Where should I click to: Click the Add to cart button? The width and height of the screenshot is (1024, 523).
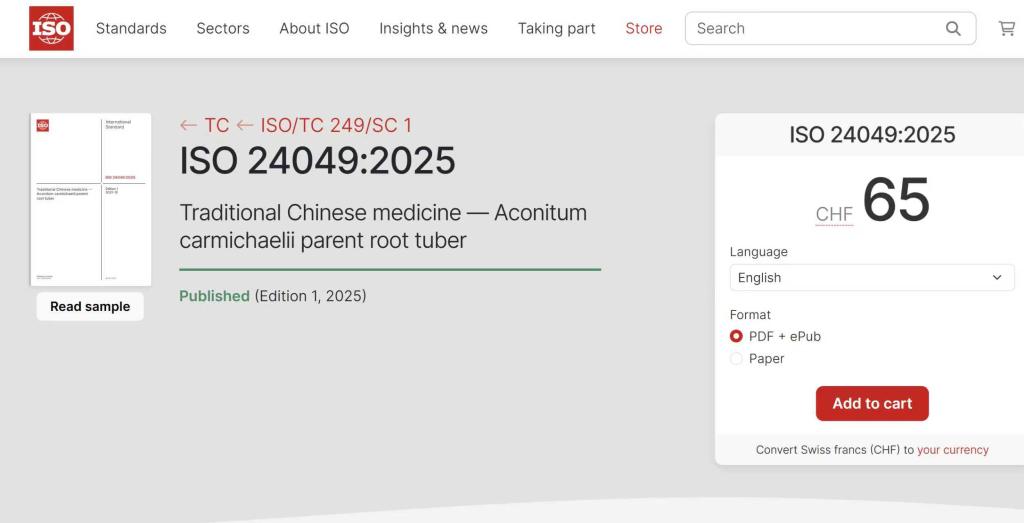coord(872,403)
